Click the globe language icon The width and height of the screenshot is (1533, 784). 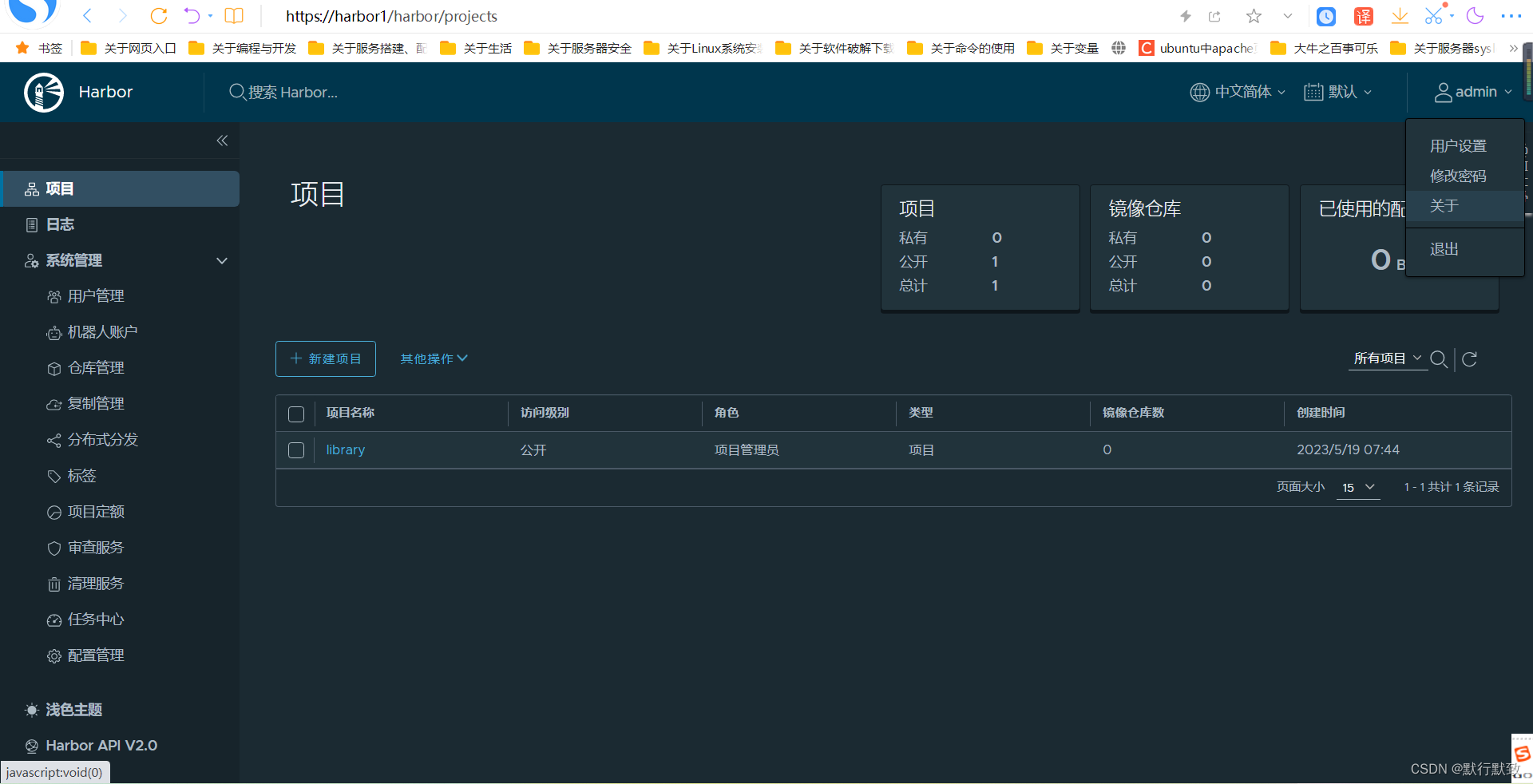click(x=1199, y=93)
